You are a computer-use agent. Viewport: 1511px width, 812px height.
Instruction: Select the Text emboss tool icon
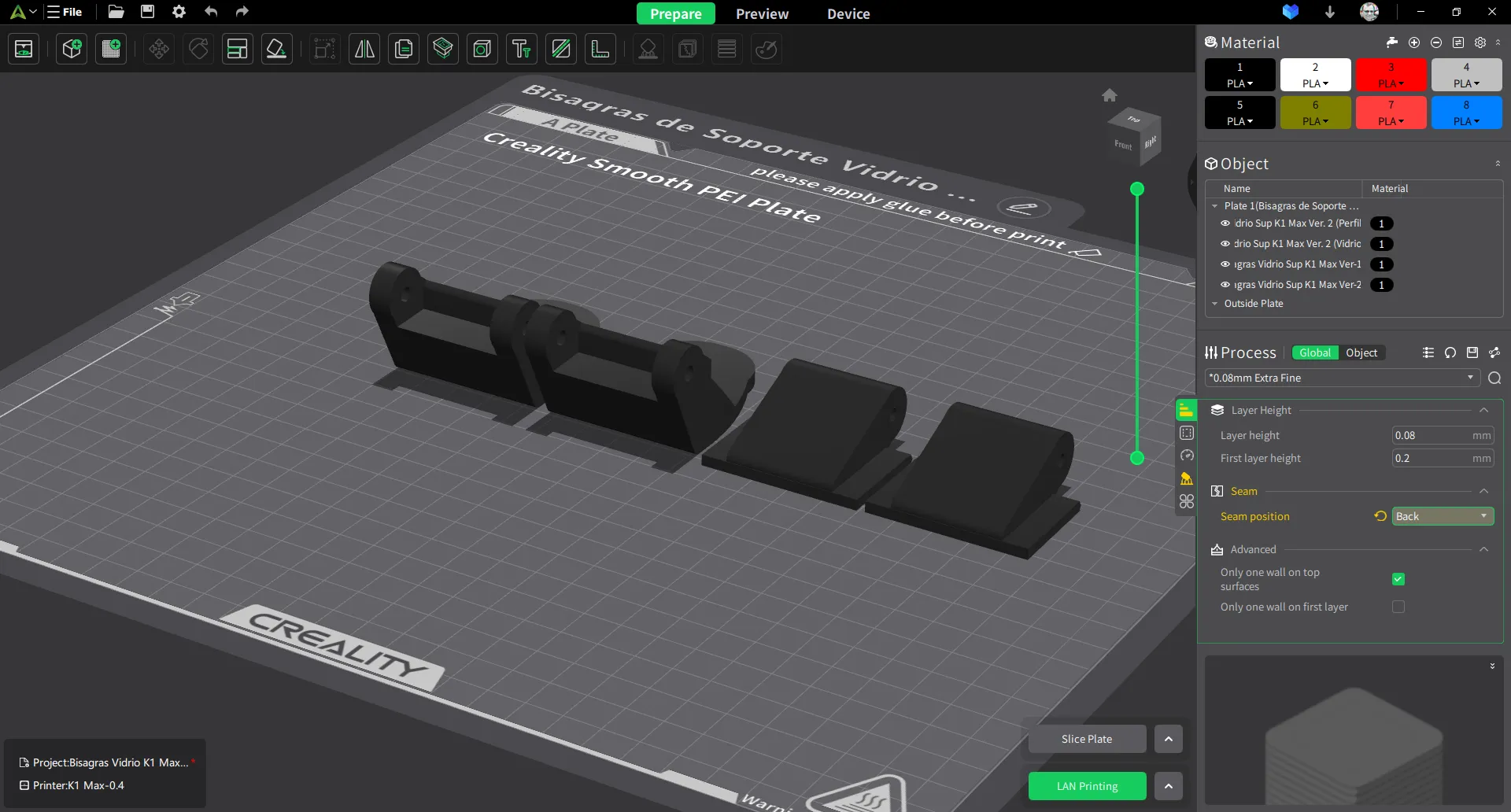522,50
